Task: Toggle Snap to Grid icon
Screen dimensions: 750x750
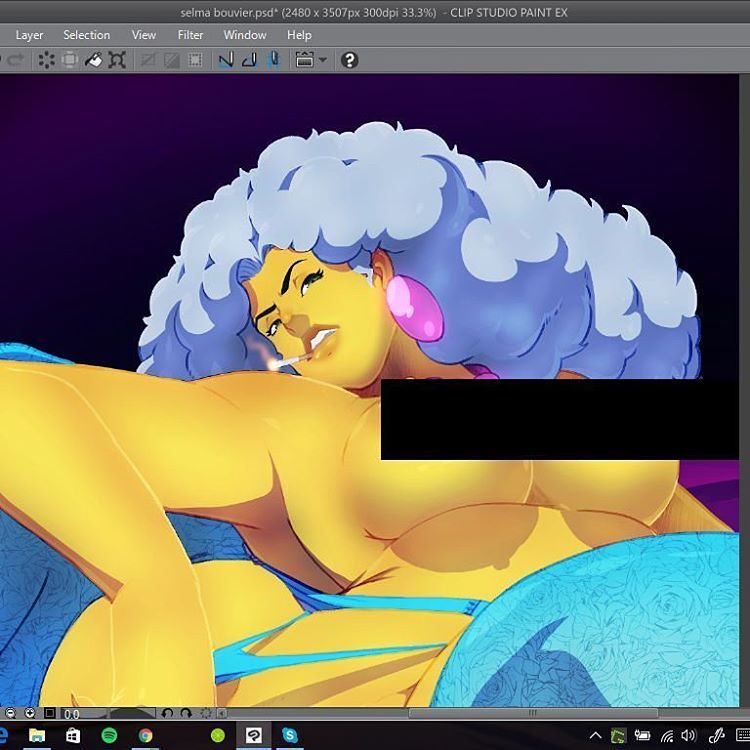Action: click(273, 60)
